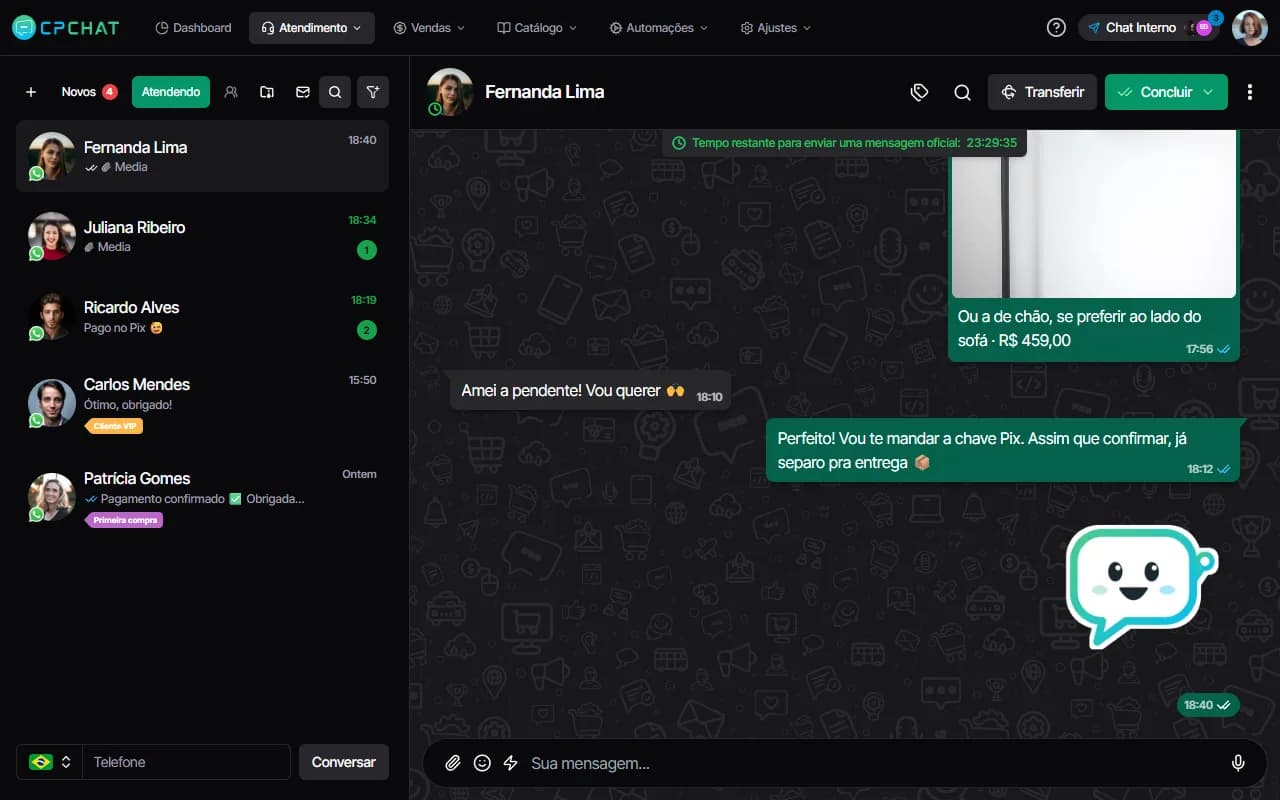Record audio with the microphone icon
Image resolution: width=1280 pixels, height=800 pixels.
click(x=1238, y=763)
